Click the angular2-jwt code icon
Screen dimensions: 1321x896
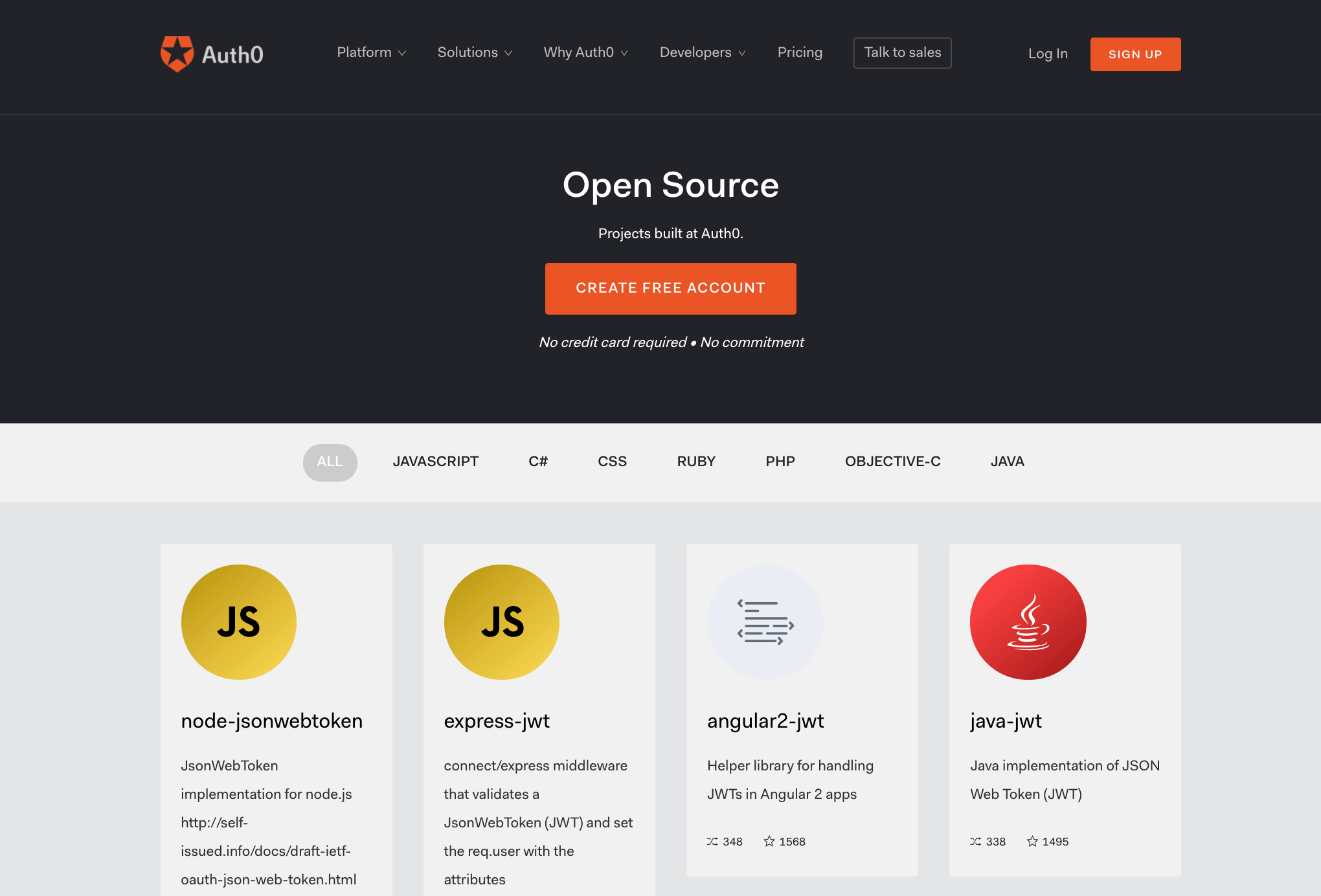click(765, 622)
